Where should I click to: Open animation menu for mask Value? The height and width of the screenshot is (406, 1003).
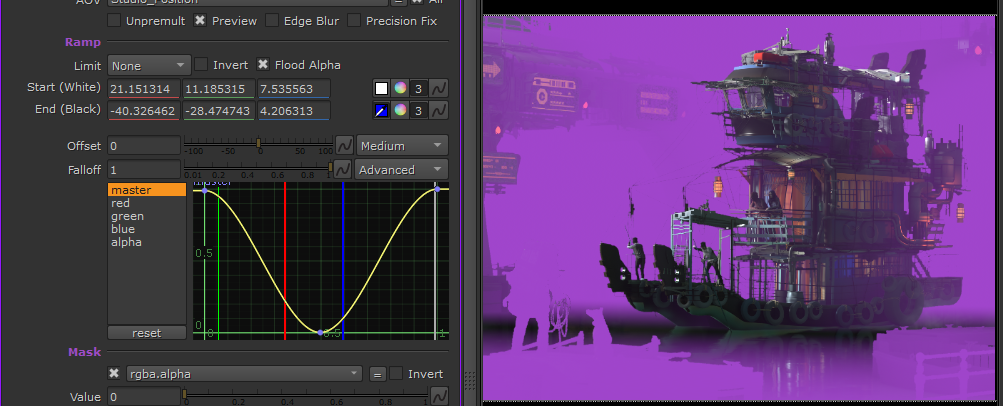pos(439,396)
